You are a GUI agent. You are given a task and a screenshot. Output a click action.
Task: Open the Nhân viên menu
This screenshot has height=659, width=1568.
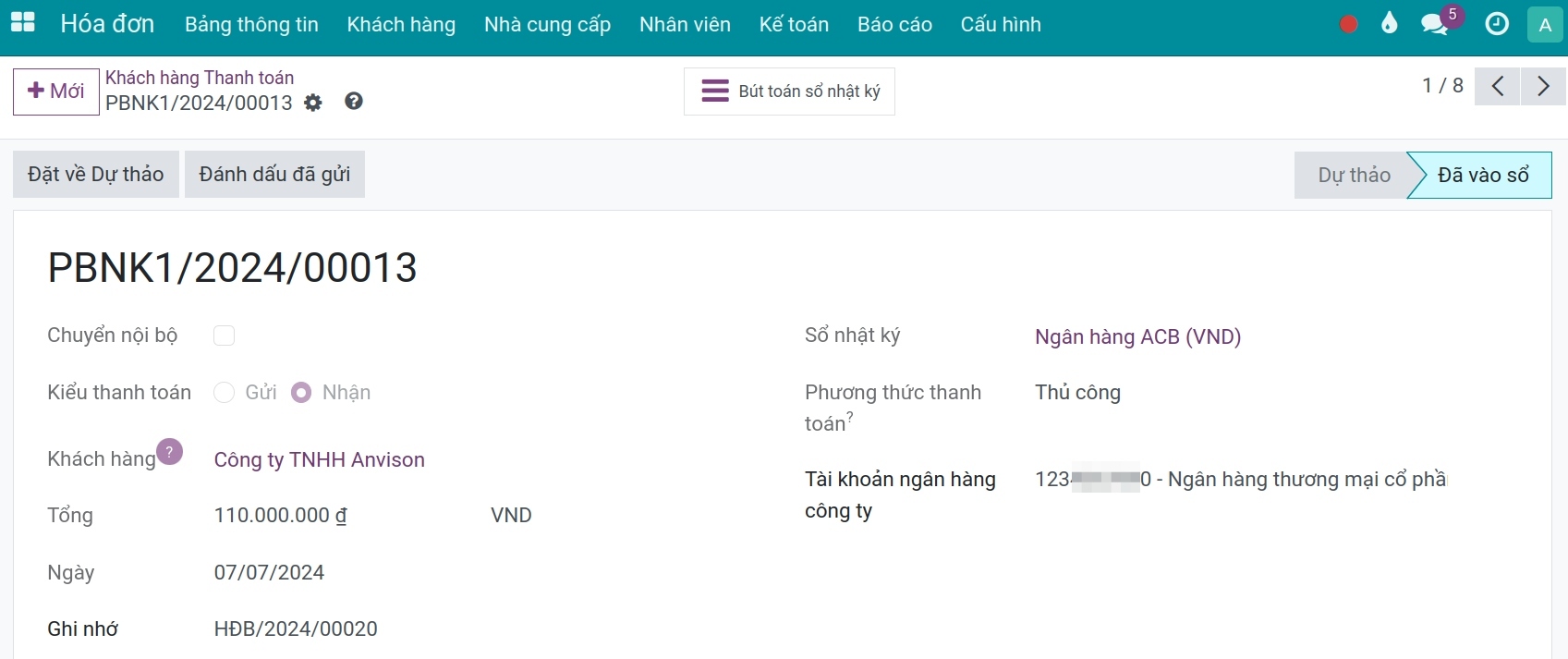685,25
